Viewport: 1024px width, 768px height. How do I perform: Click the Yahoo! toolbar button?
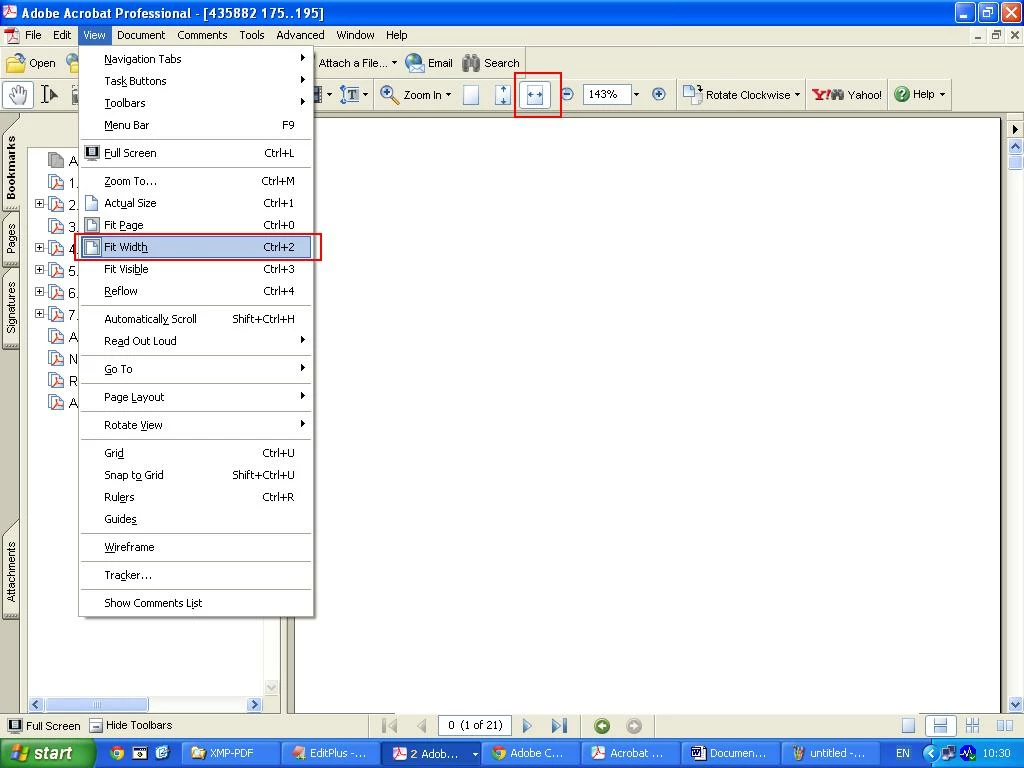846,95
